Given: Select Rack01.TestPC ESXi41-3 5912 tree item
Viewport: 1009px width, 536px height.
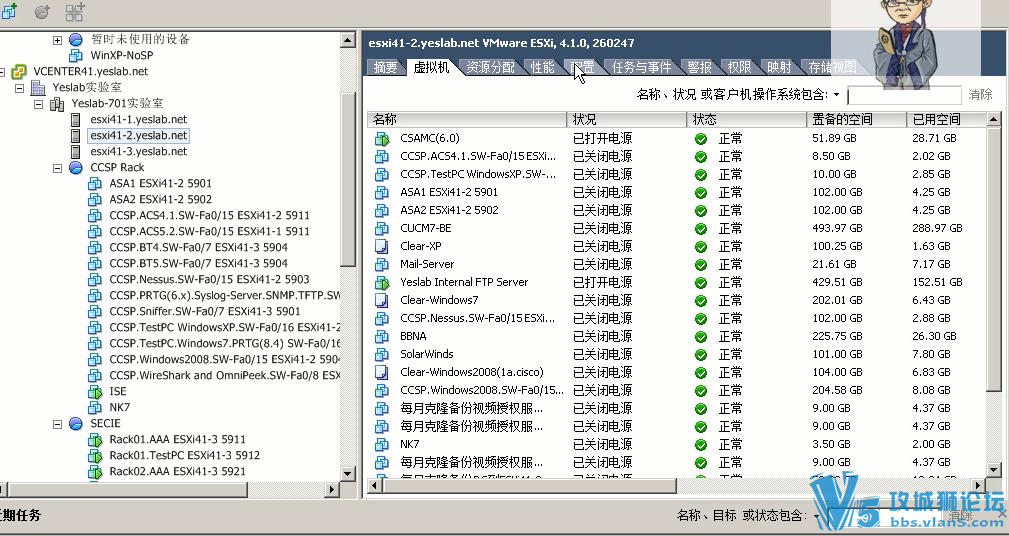Looking at the screenshot, I should pyautogui.click(x=184, y=455).
